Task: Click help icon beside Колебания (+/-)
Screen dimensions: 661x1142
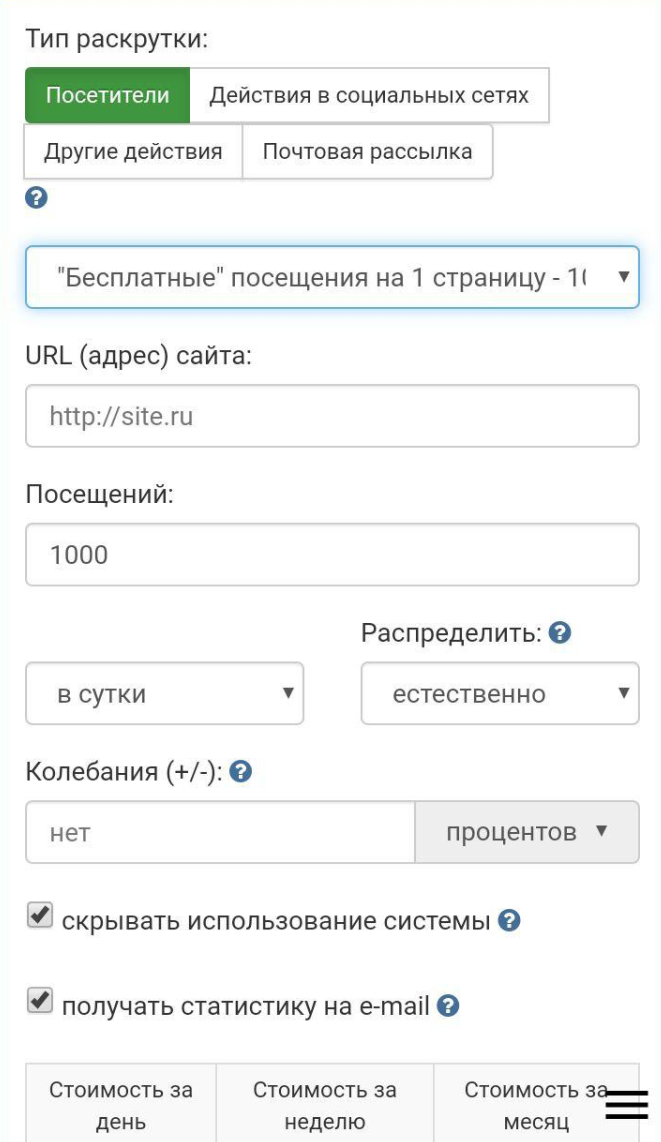Action: [240, 771]
